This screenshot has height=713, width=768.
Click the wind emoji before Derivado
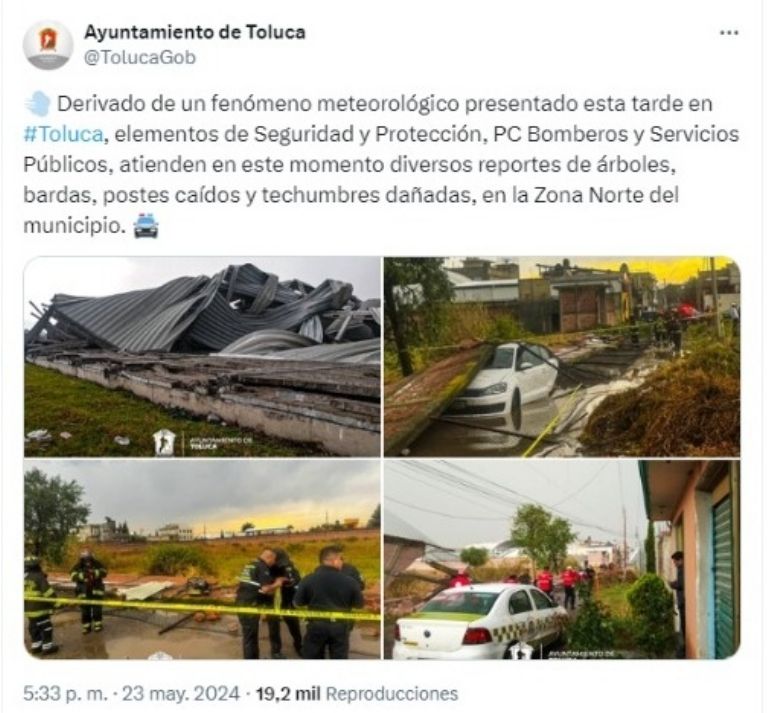coord(38,103)
